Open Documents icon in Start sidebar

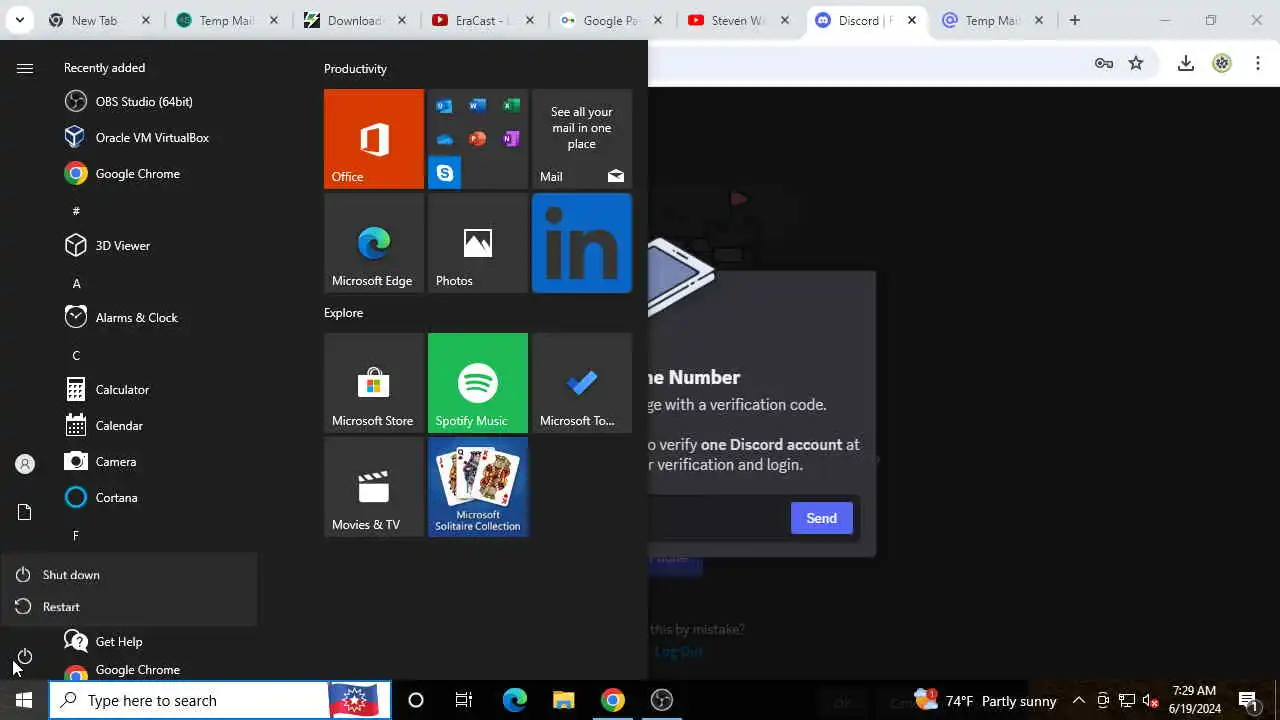[25, 512]
